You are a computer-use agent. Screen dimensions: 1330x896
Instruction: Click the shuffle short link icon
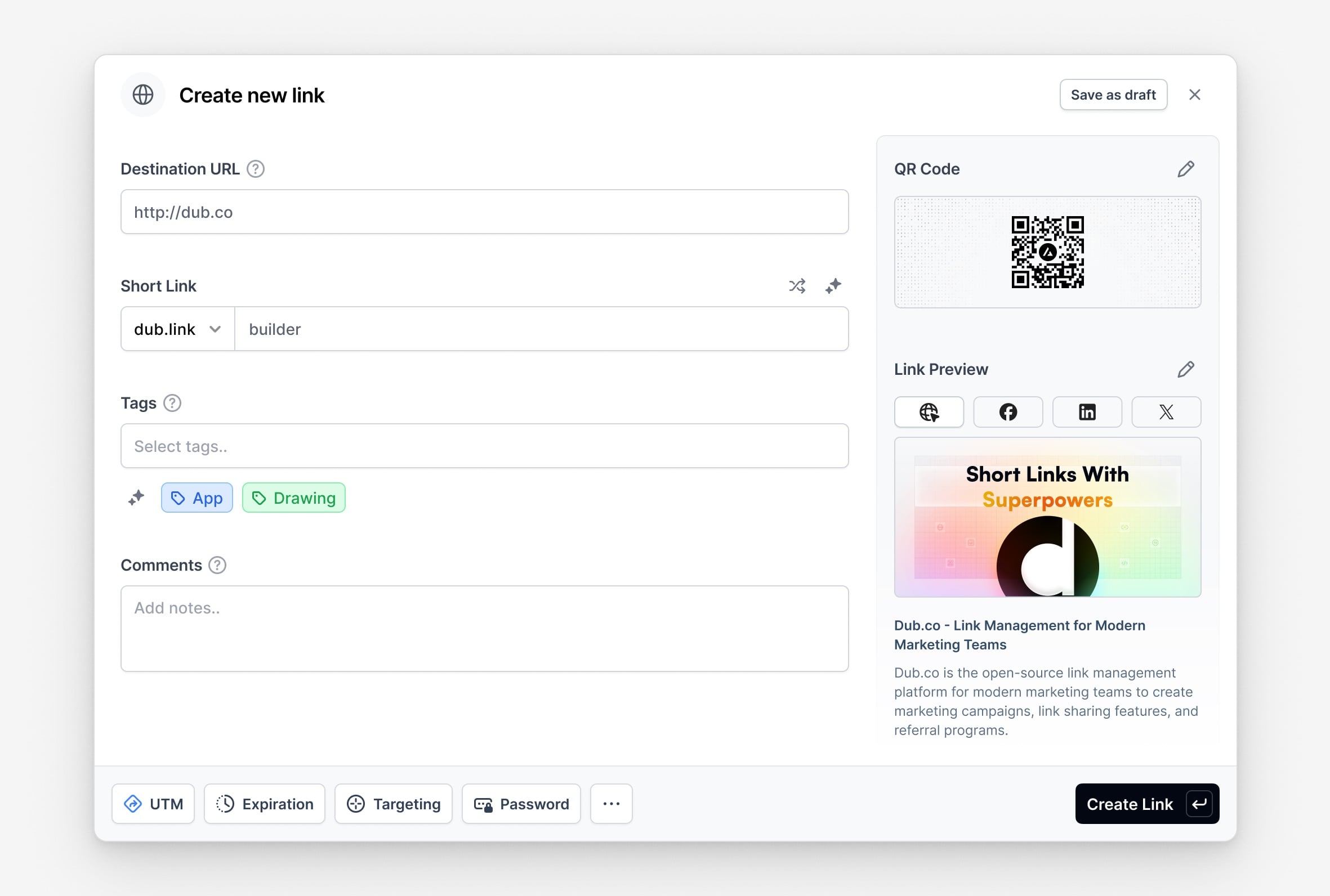pyautogui.click(x=798, y=285)
